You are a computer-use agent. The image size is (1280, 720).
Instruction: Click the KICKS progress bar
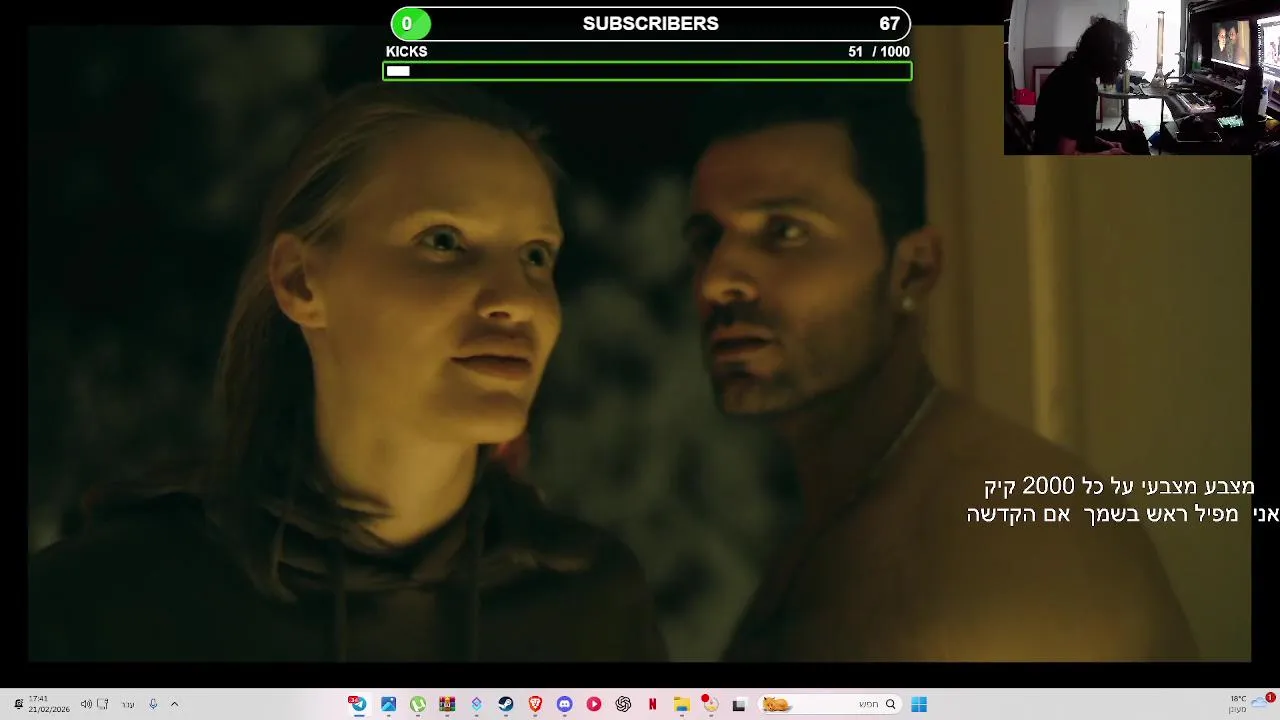[647, 71]
